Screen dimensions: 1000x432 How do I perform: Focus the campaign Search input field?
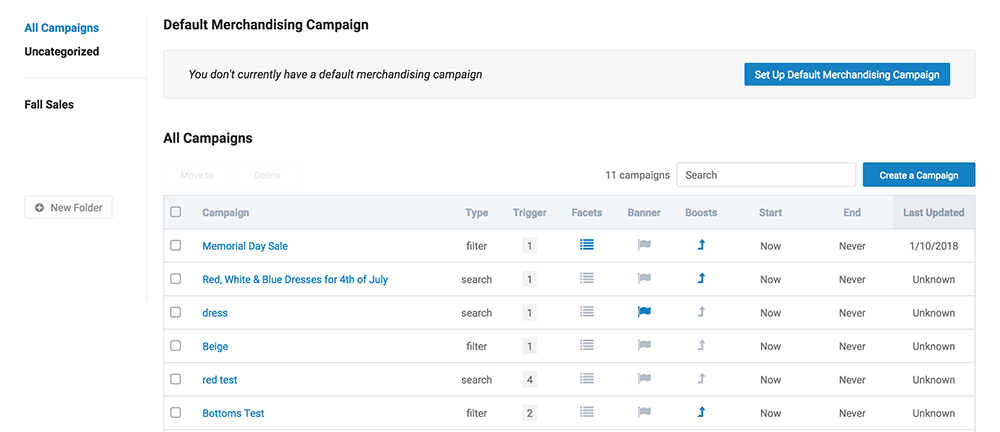(x=765, y=175)
